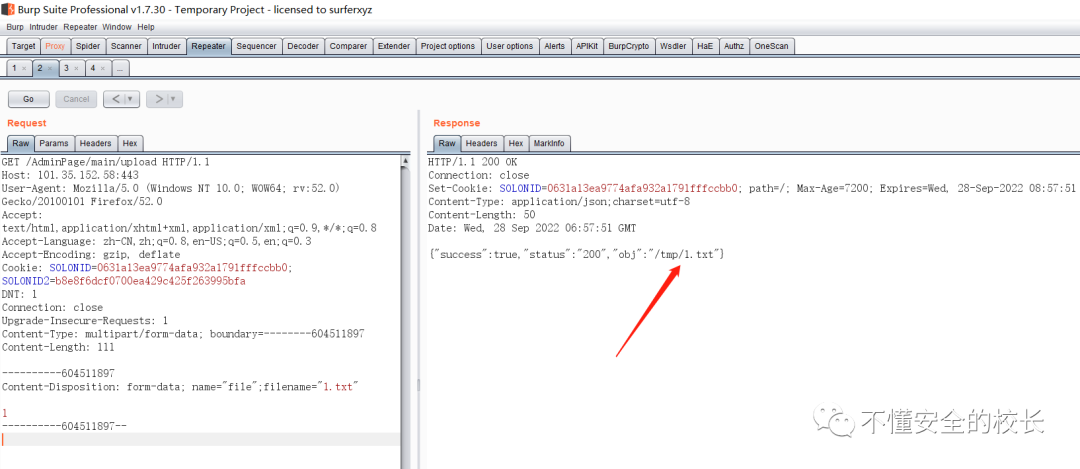Open the Intruder menu
The height and width of the screenshot is (469, 1080).
pyautogui.click(x=43, y=27)
